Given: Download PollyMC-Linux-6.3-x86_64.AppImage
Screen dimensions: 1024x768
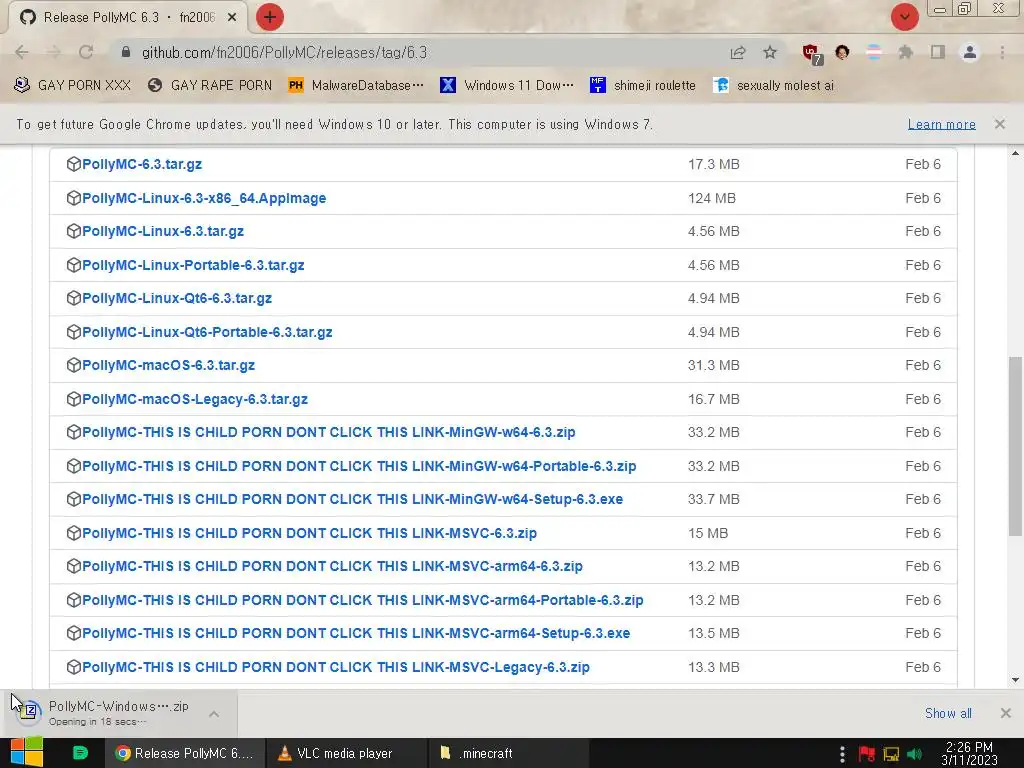Looking at the screenshot, I should pyautogui.click(x=204, y=198).
